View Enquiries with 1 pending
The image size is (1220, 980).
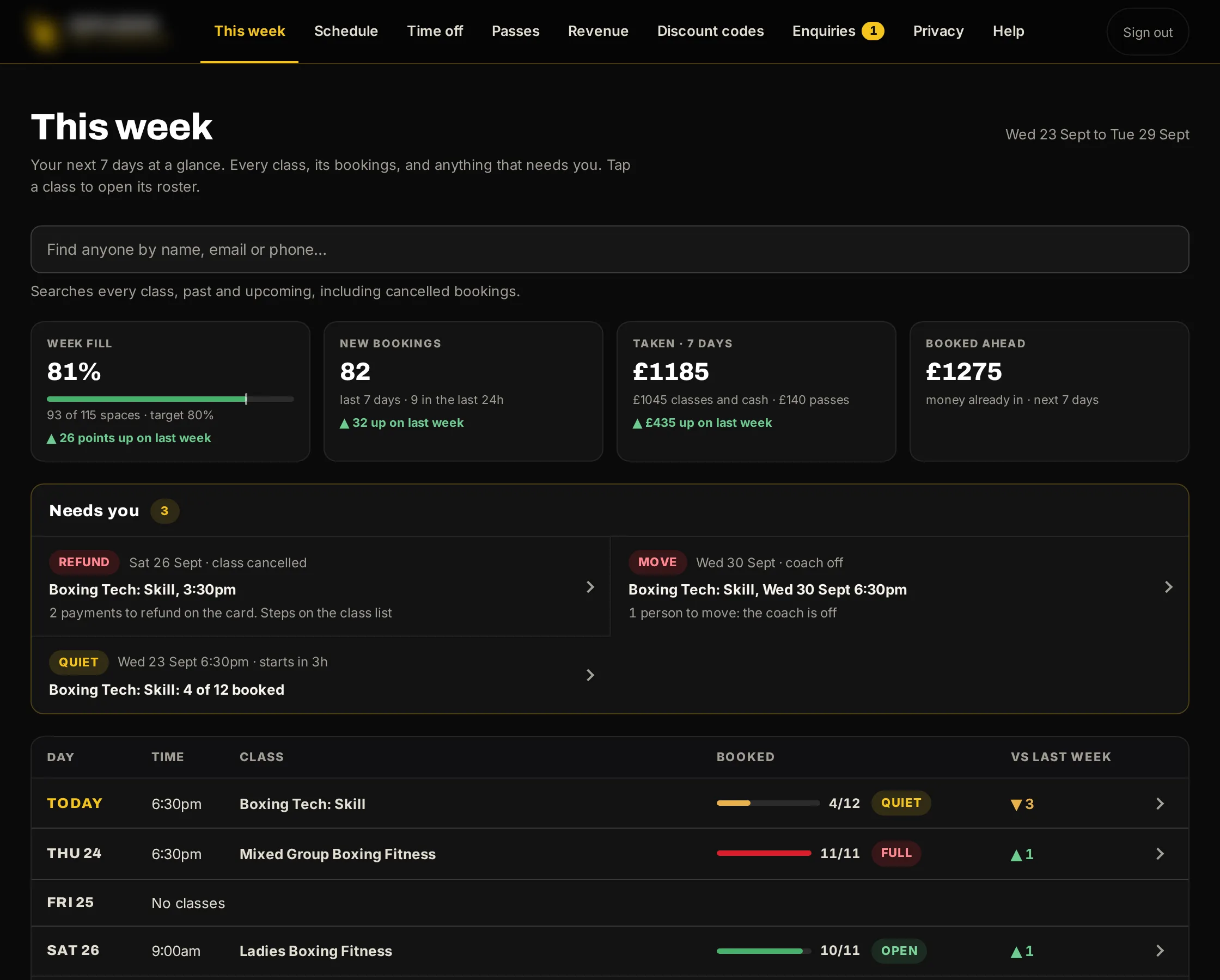[x=838, y=31]
